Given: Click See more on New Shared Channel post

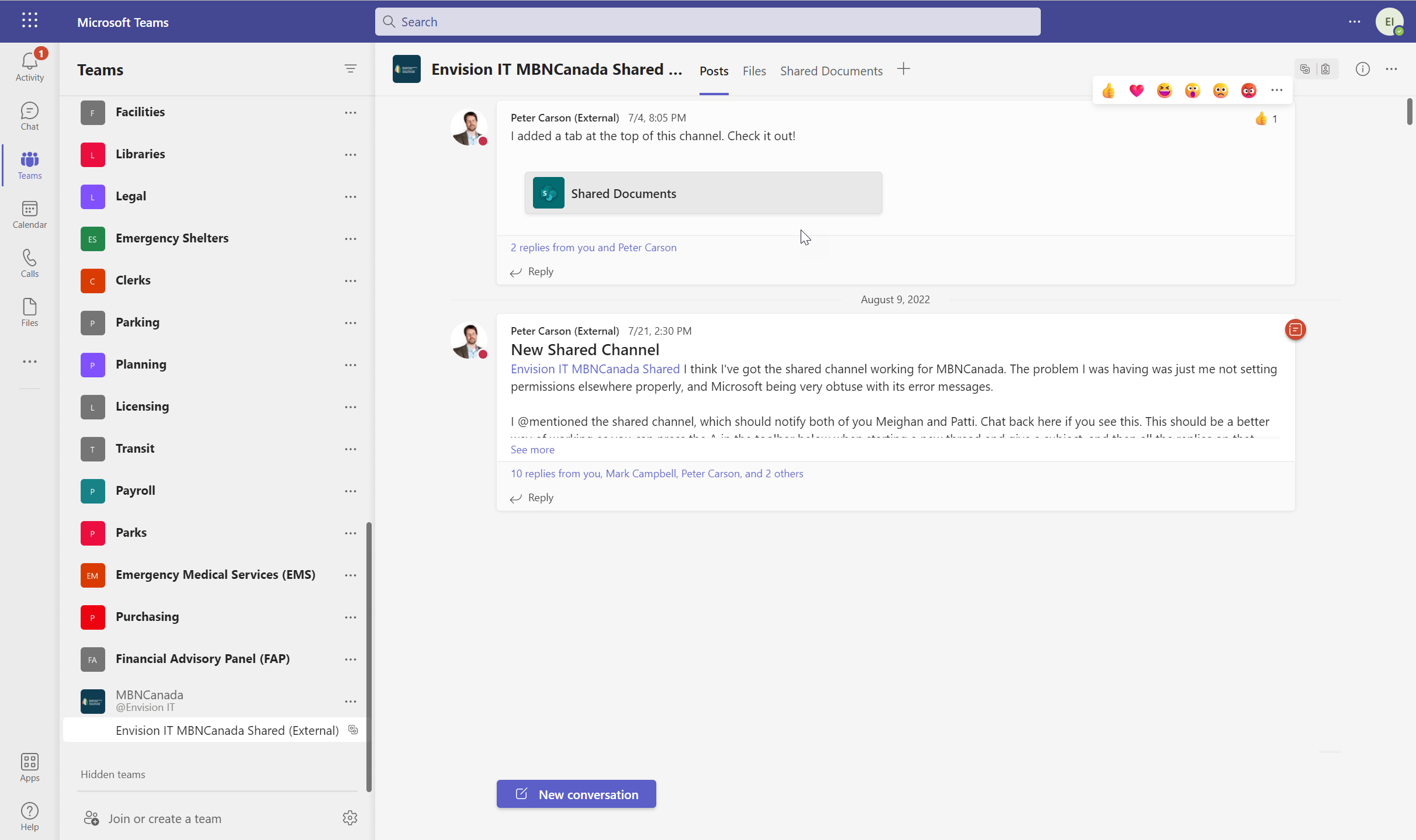Looking at the screenshot, I should tap(532, 449).
